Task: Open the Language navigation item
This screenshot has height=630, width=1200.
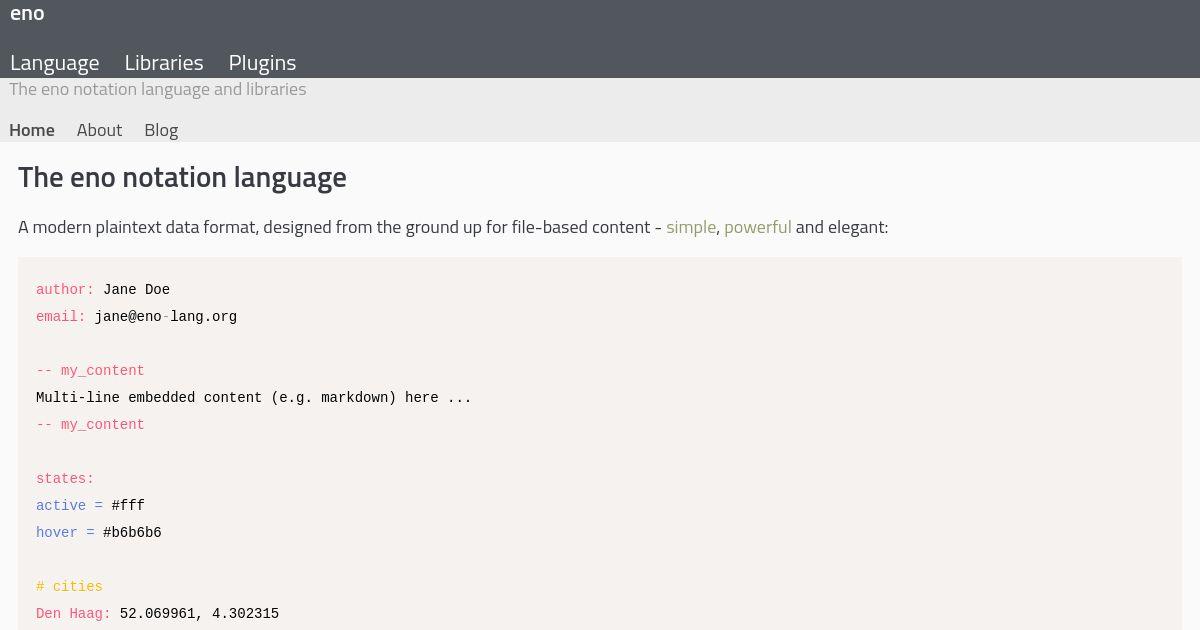Action: [x=55, y=62]
